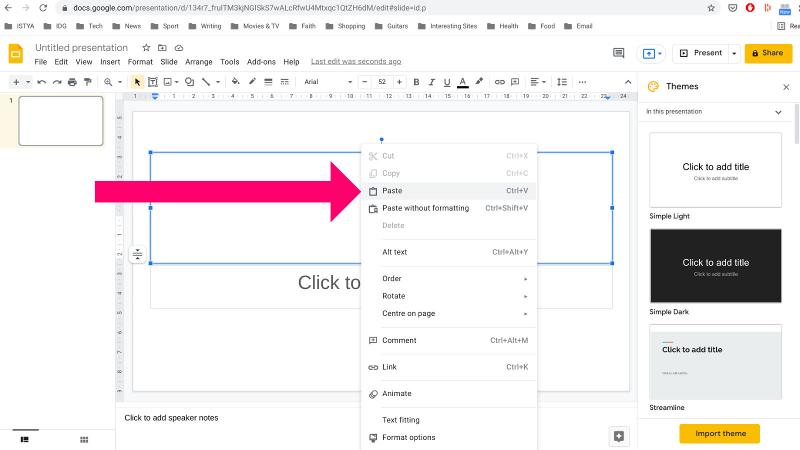Select the shape tool
The height and width of the screenshot is (450, 800).
[189, 82]
